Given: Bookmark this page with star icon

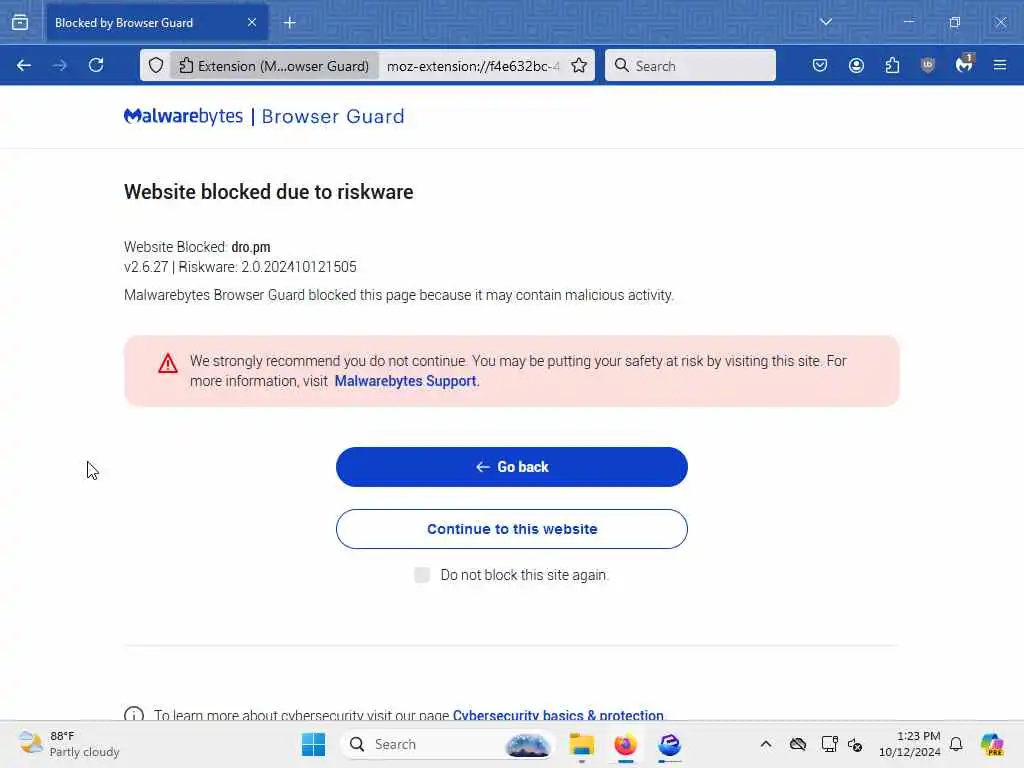Looking at the screenshot, I should point(579,65).
